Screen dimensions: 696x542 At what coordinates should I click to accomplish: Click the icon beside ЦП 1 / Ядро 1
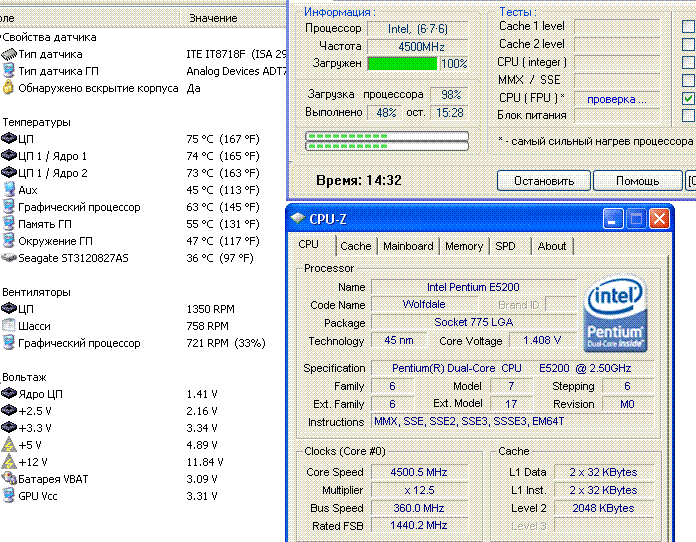tap(8, 156)
